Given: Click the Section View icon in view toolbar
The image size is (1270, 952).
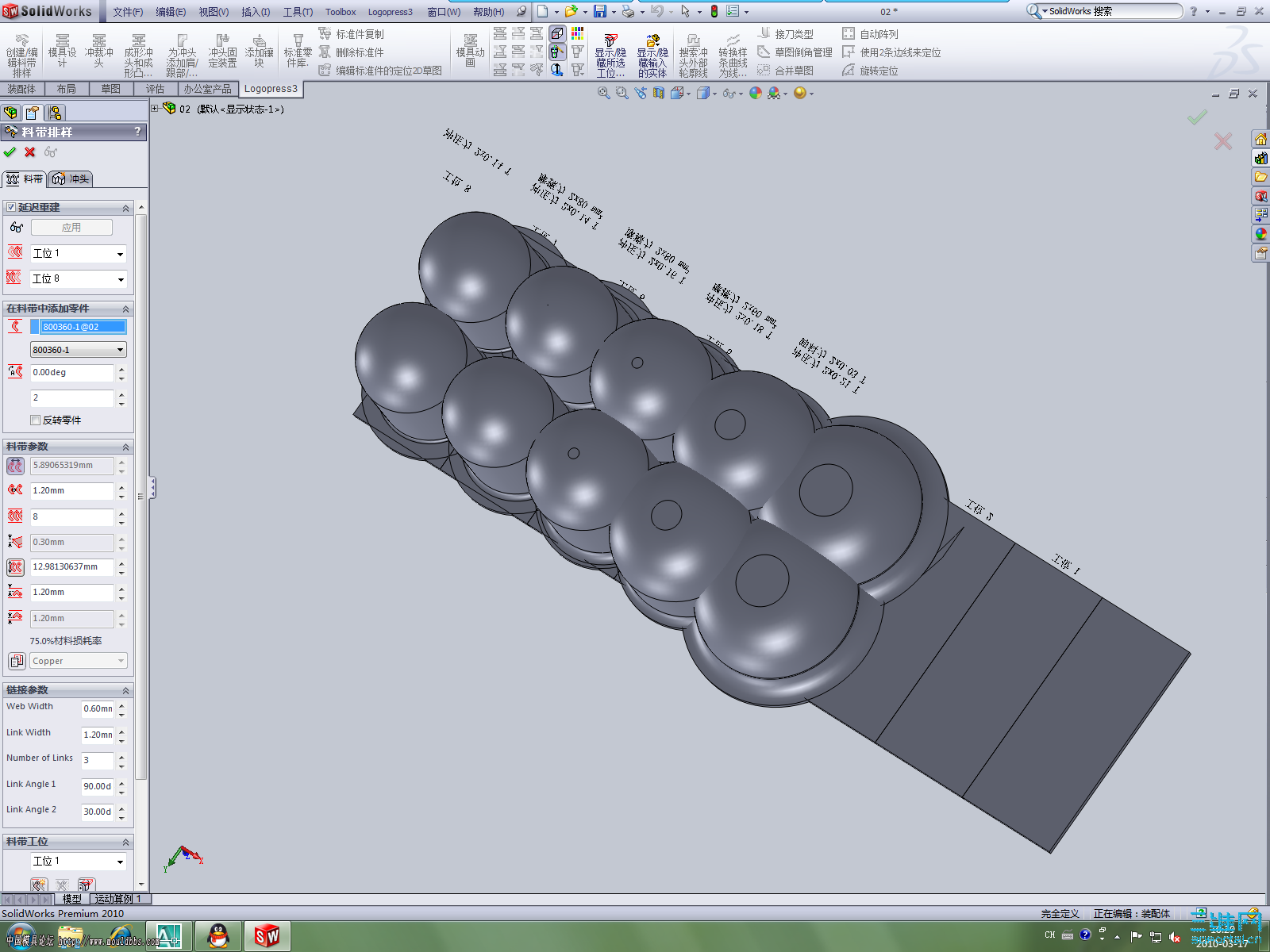Looking at the screenshot, I should (x=659, y=94).
